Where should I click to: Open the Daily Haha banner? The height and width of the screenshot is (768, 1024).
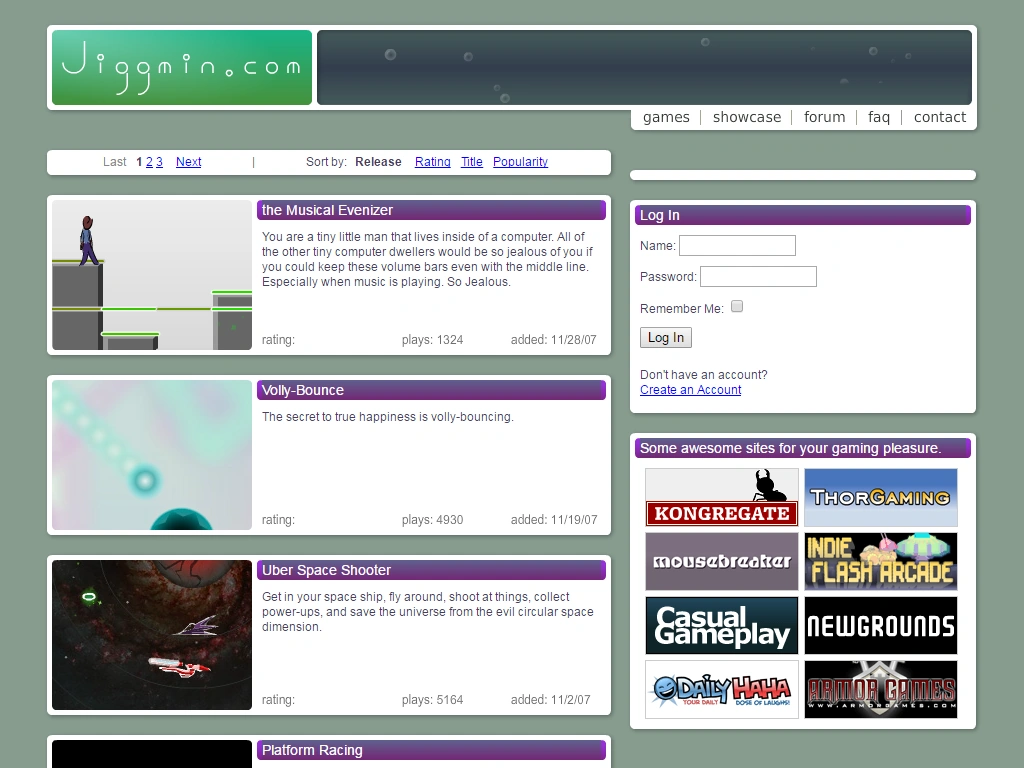(722, 689)
